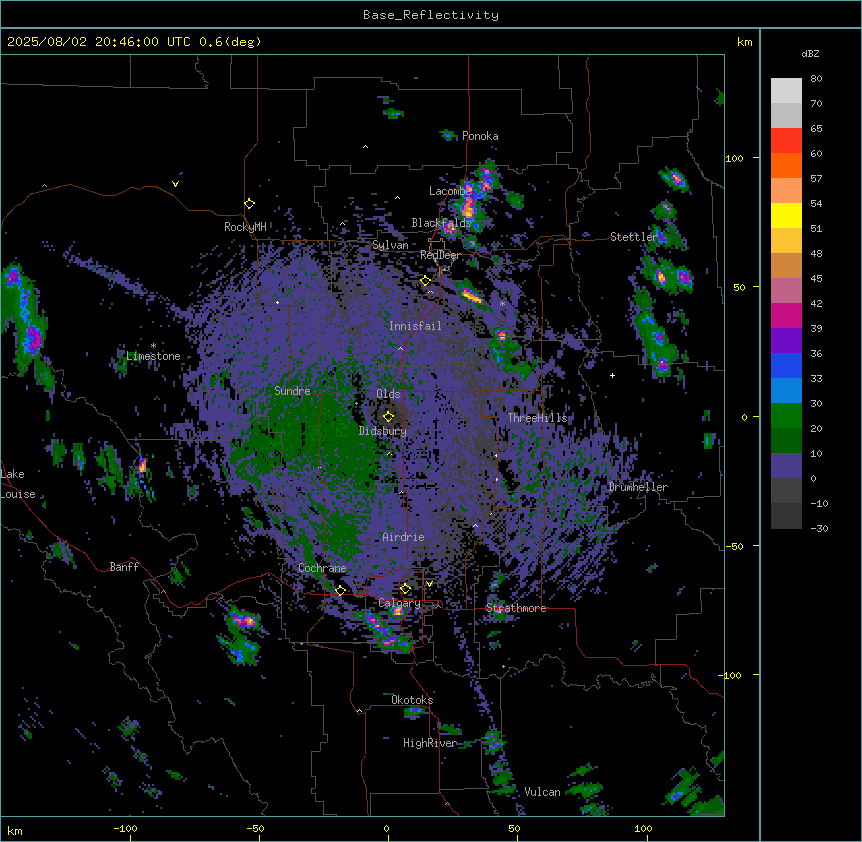The width and height of the screenshot is (862, 842).
Task: Click the Olds town label
Action: [x=388, y=394]
